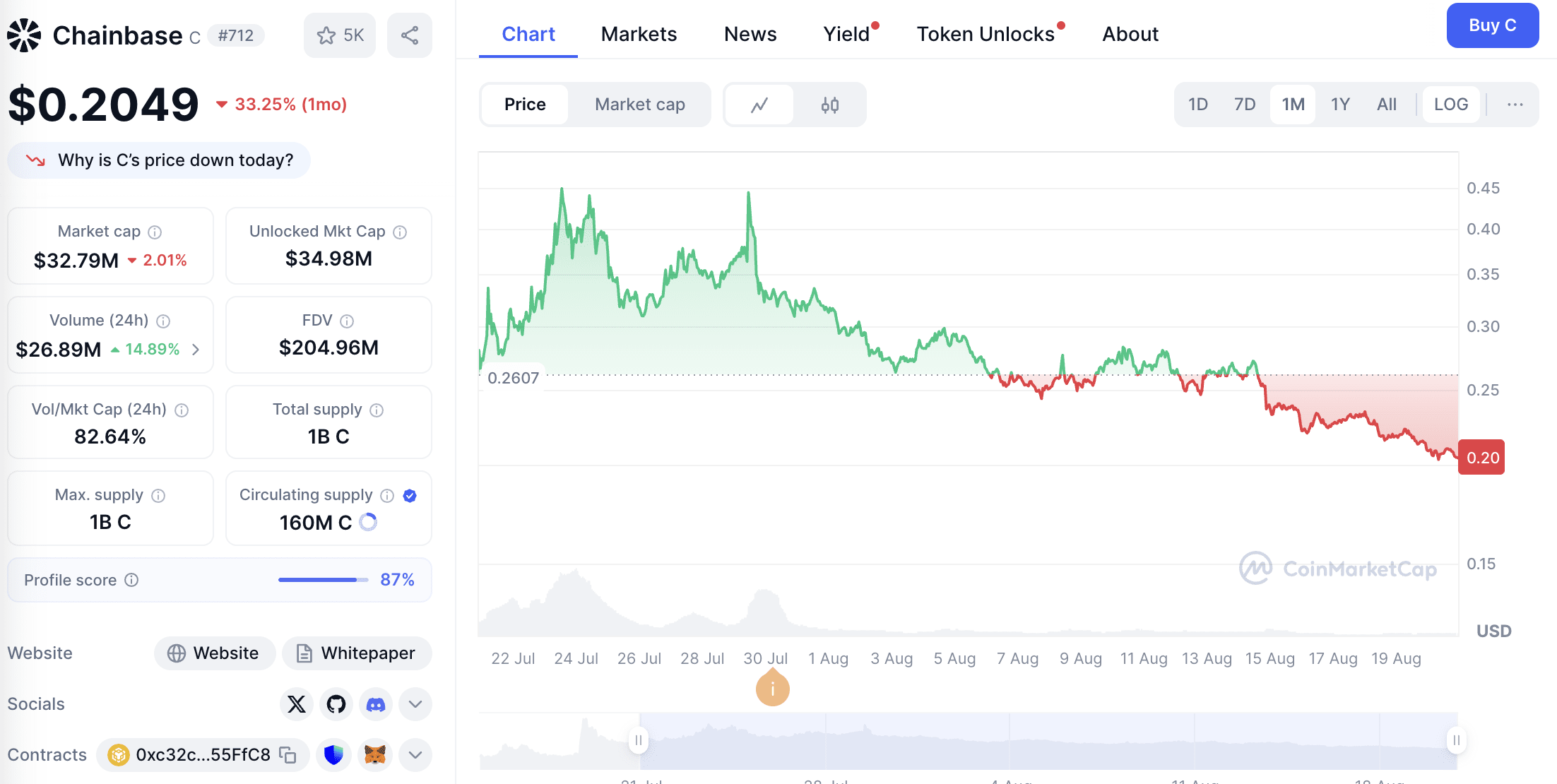
Task: Switch chart to Market cap view
Action: click(x=640, y=105)
